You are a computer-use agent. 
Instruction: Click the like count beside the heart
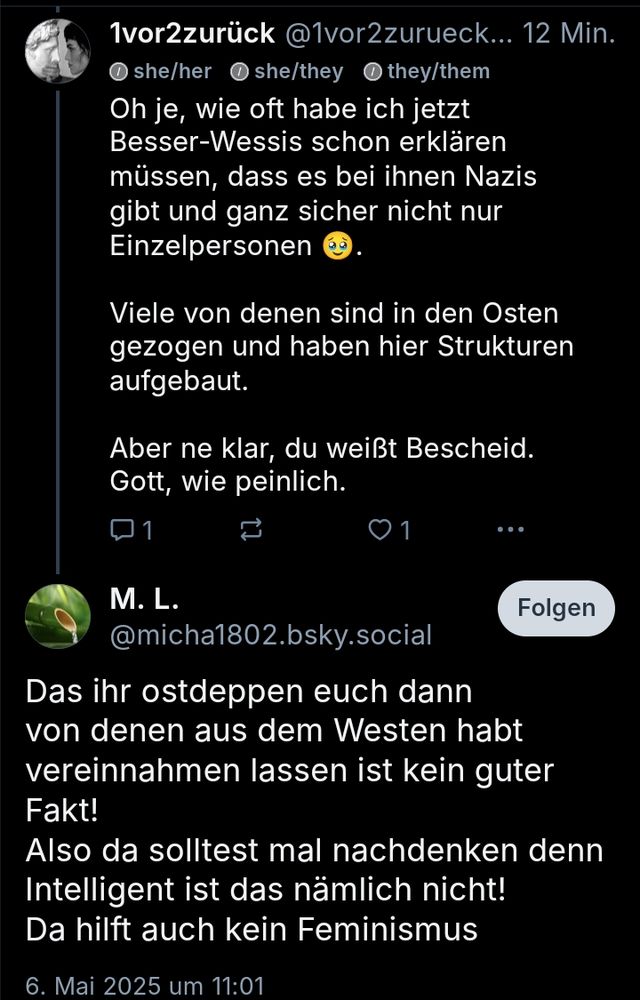point(405,531)
